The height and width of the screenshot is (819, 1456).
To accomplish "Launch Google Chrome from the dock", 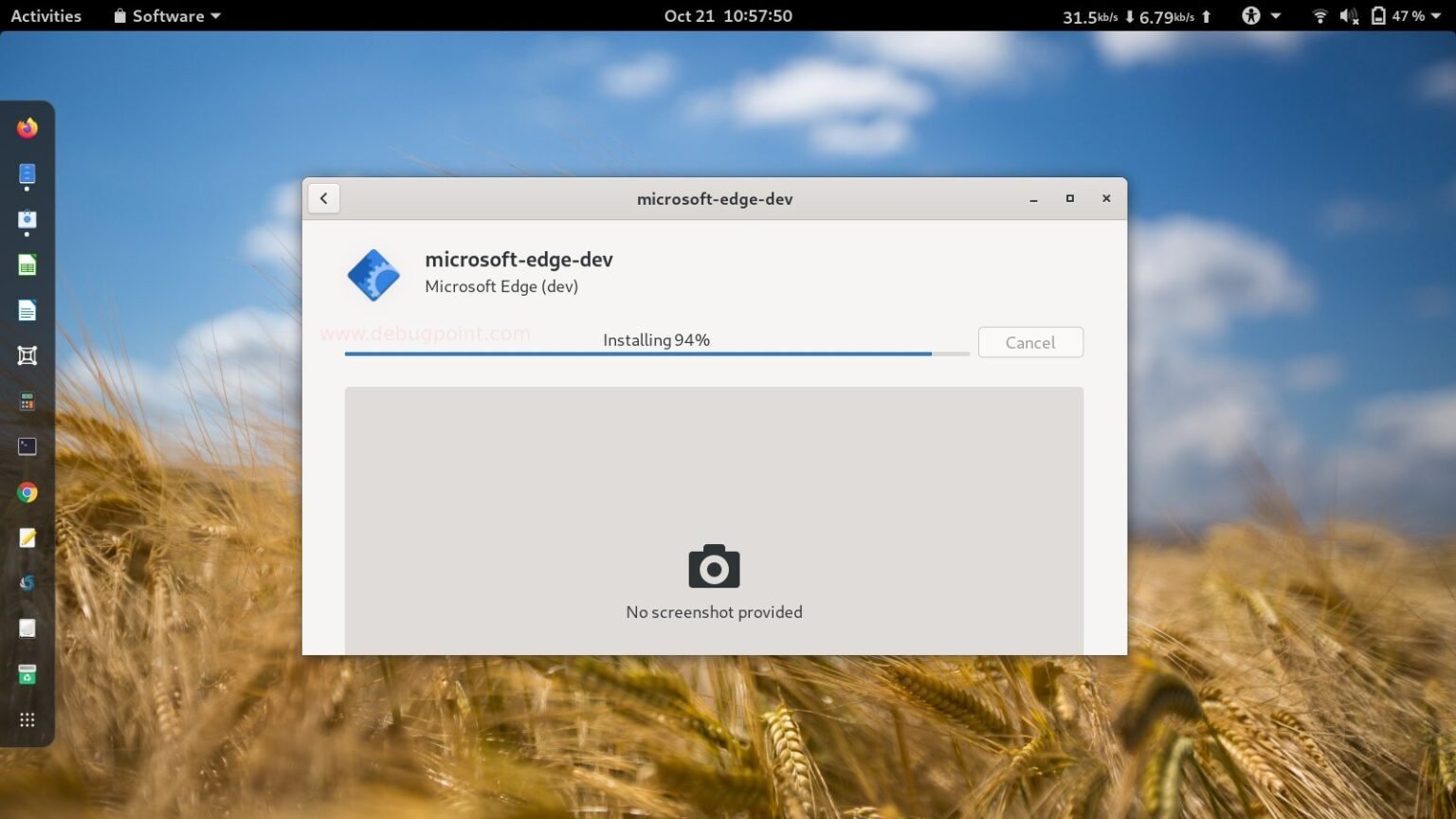I will coord(27,492).
